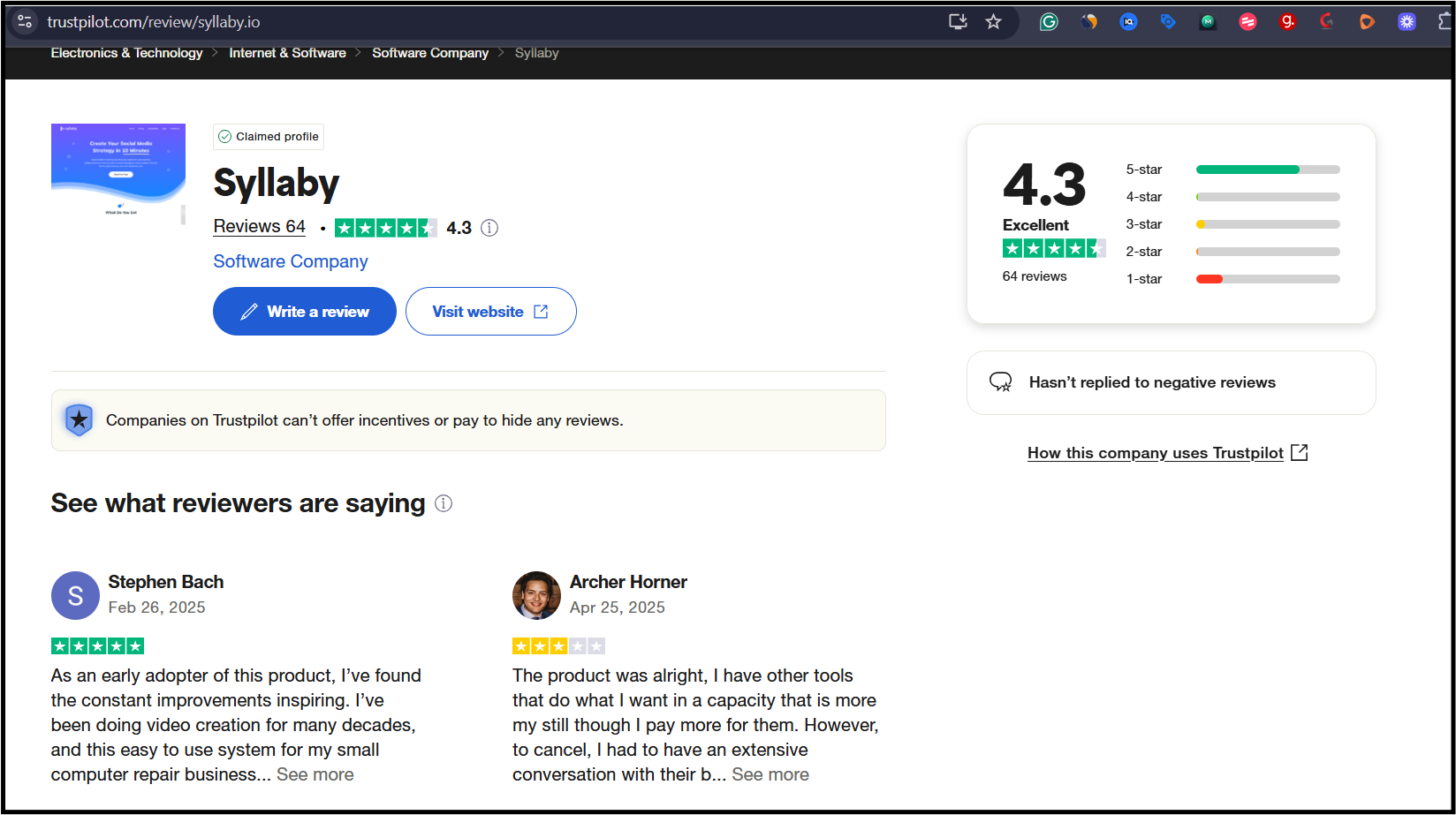Click the Write a review button
This screenshot has height=815, width=1456.
pos(304,312)
